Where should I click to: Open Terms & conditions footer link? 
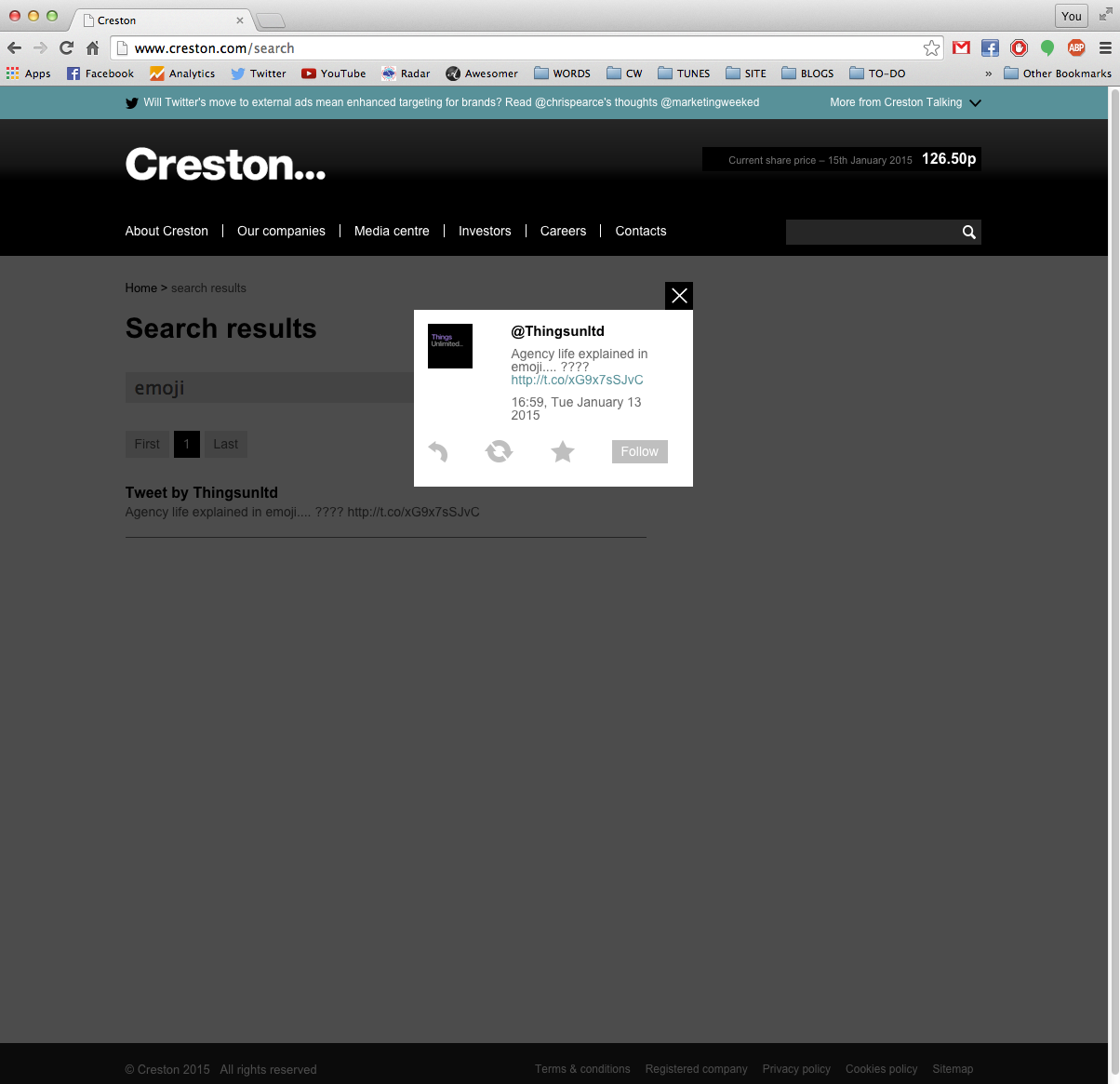coord(582,1069)
